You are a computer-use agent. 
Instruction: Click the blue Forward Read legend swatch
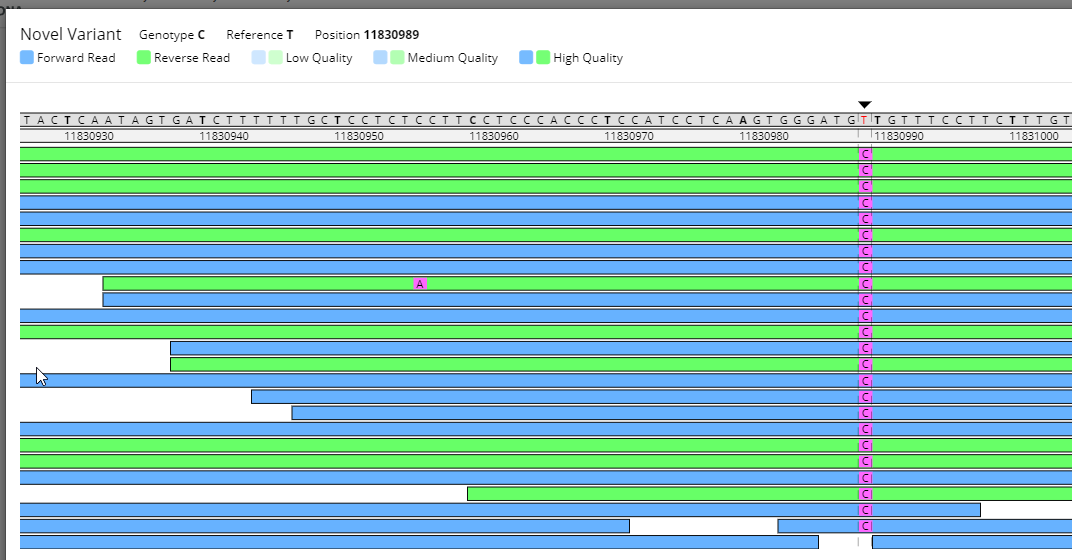click(x=27, y=58)
